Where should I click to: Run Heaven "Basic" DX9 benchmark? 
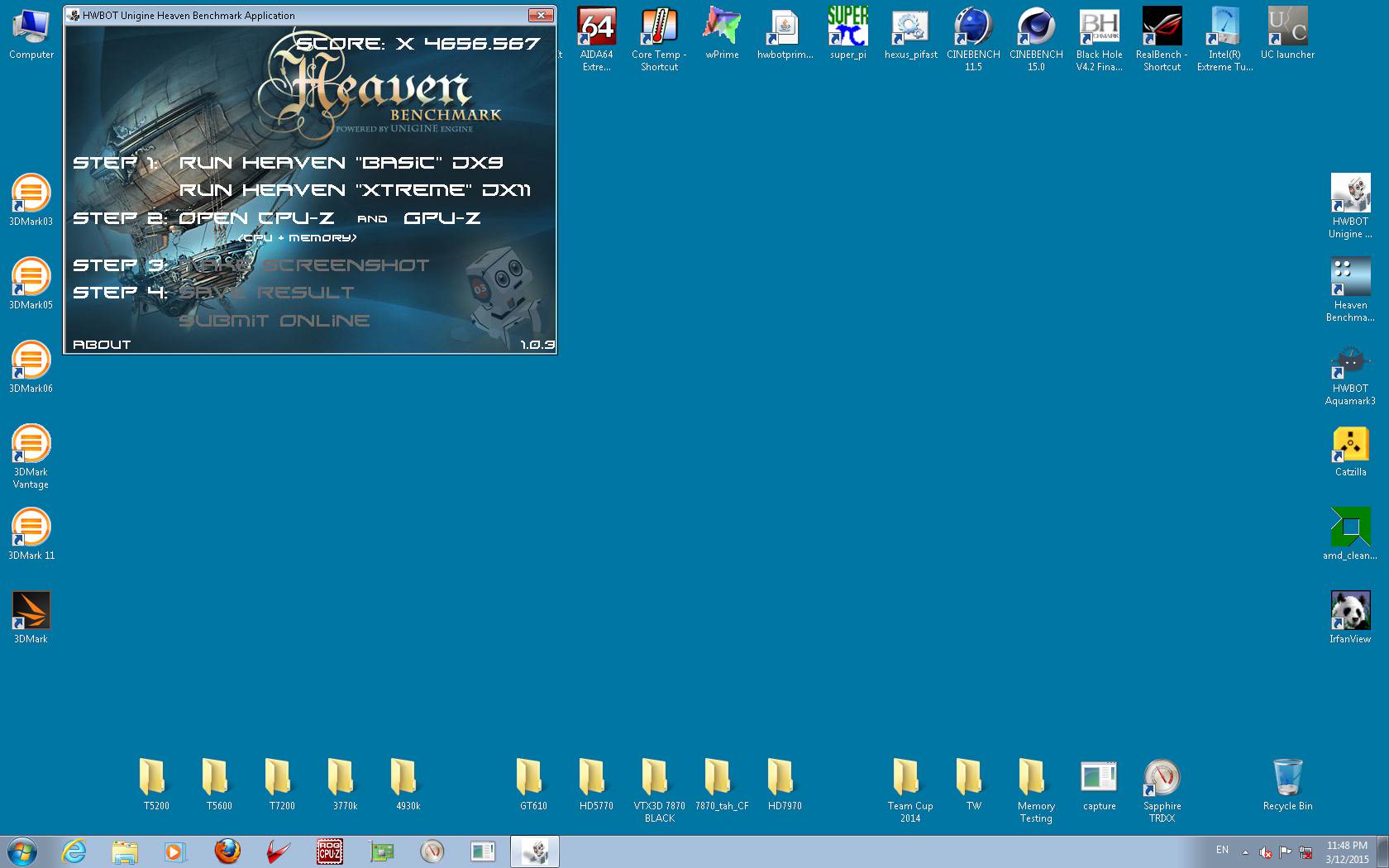(341, 163)
